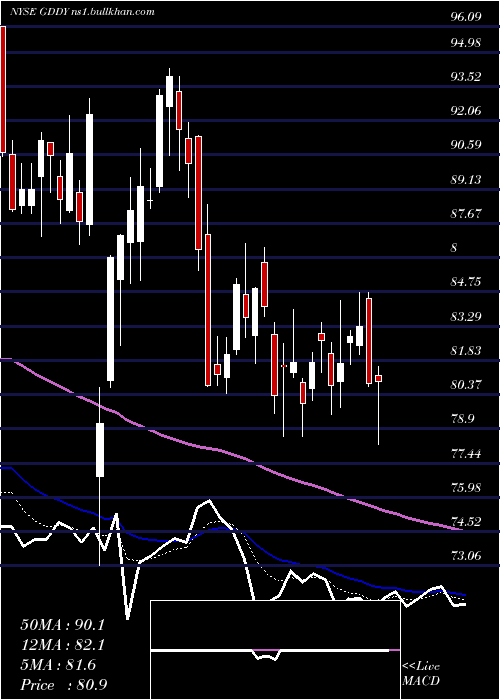
Task: Select the 77.44 price axis label
Action: click(466, 454)
